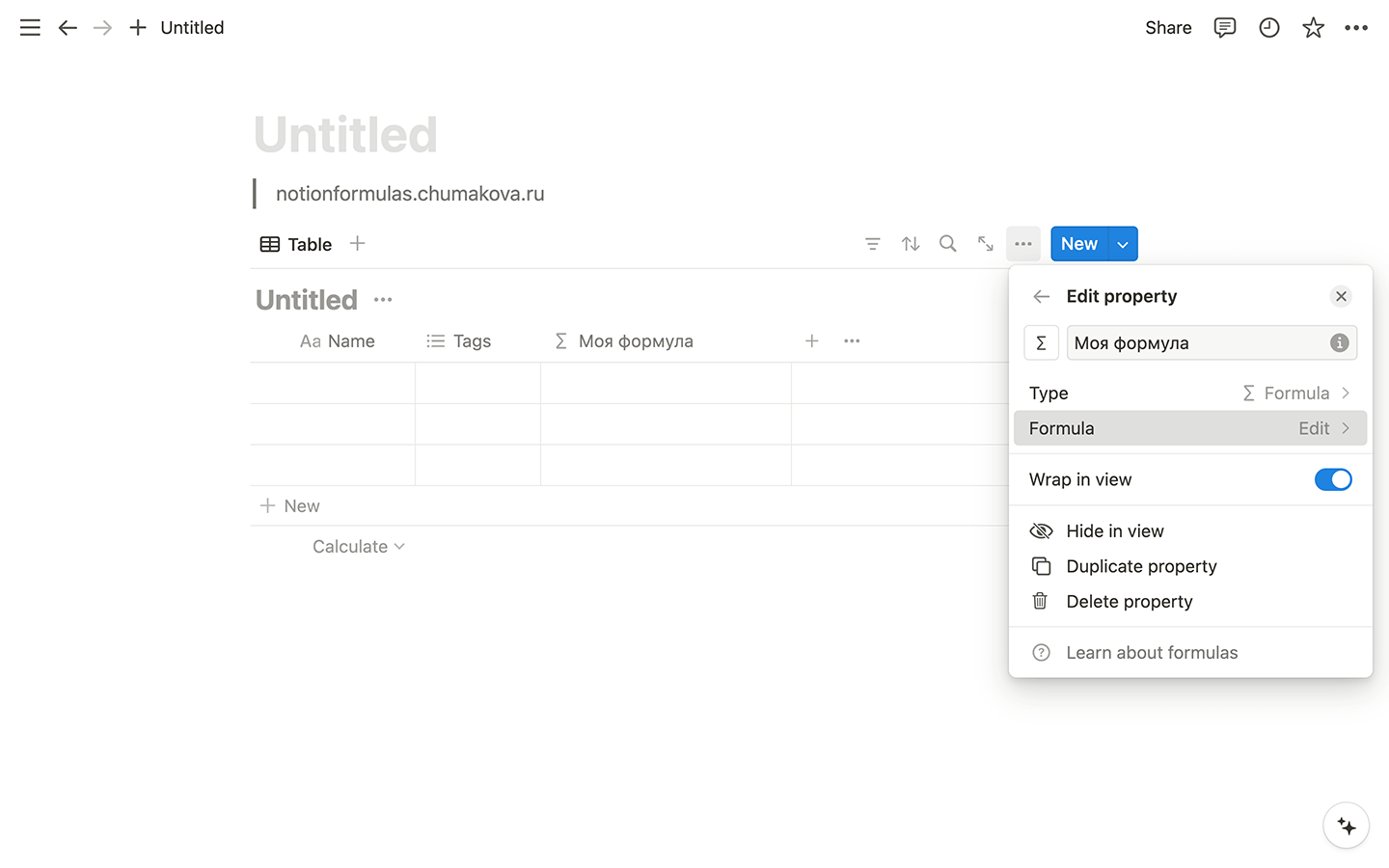Expand the Calculate dropdown
This screenshot has height=868, width=1389.
pyautogui.click(x=359, y=547)
